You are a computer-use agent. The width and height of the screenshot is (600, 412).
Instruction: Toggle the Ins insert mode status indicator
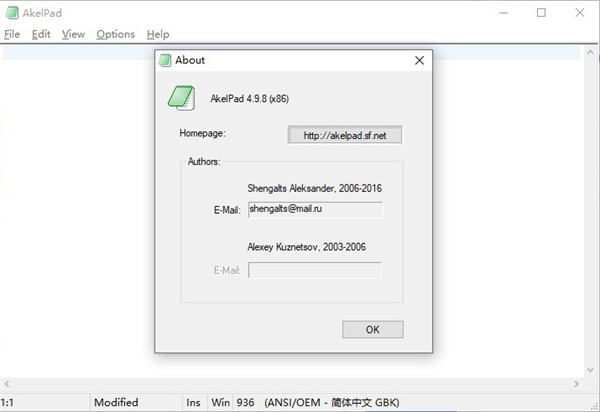coord(191,403)
